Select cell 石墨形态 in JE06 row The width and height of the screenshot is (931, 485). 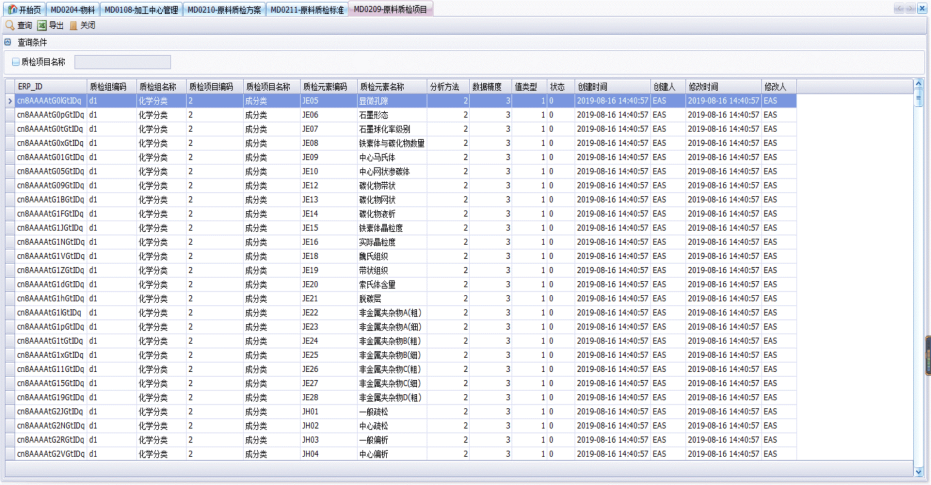pyautogui.click(x=392, y=115)
